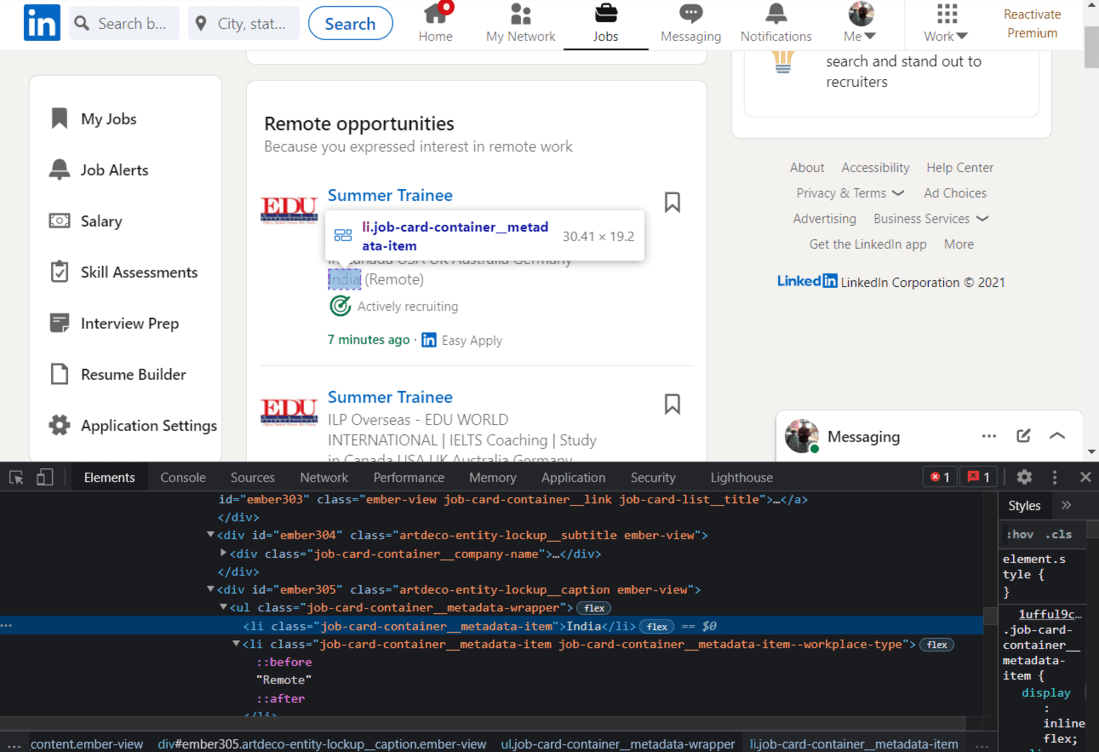The height and width of the screenshot is (752, 1099).
Task: Open the first Summer Trainee job title
Action: pyautogui.click(x=390, y=195)
